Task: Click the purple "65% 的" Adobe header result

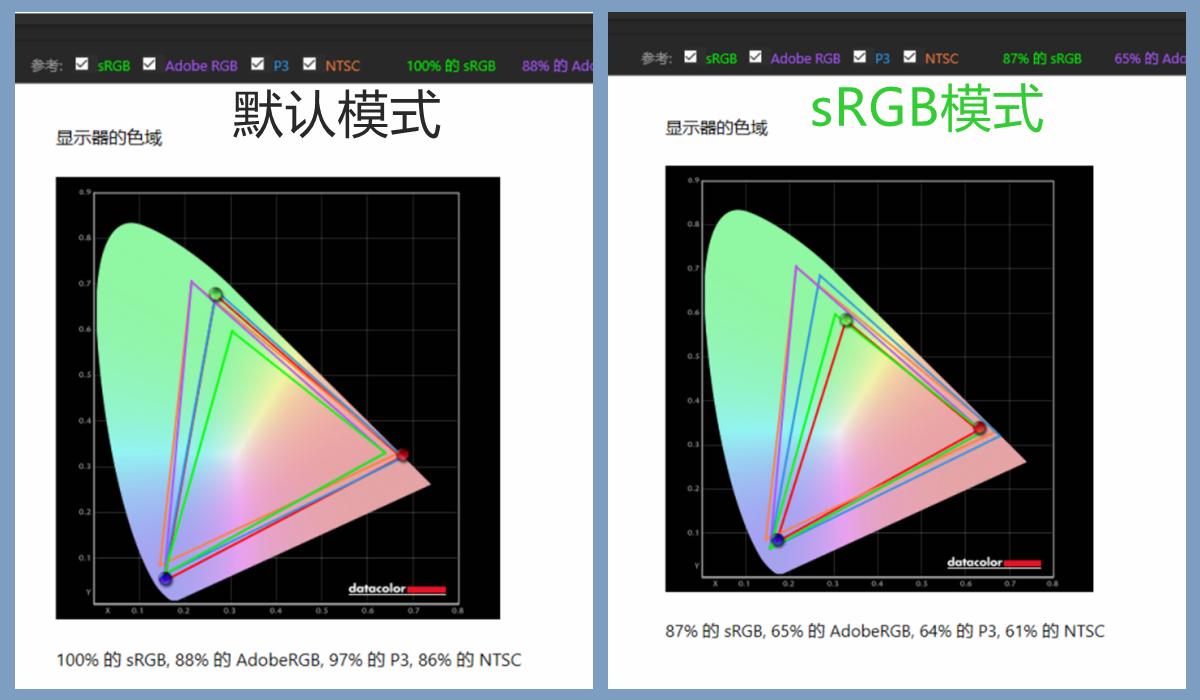Action: coord(1149,59)
